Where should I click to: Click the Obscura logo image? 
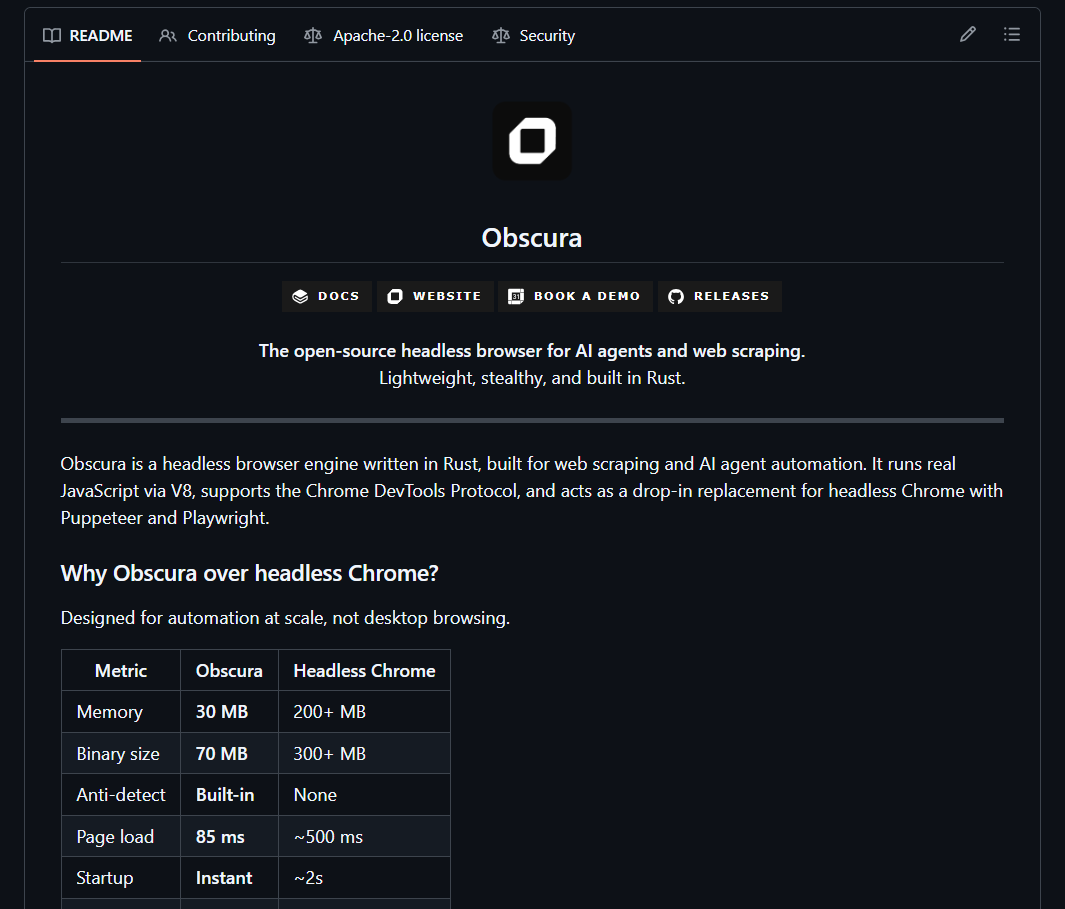pos(532,141)
